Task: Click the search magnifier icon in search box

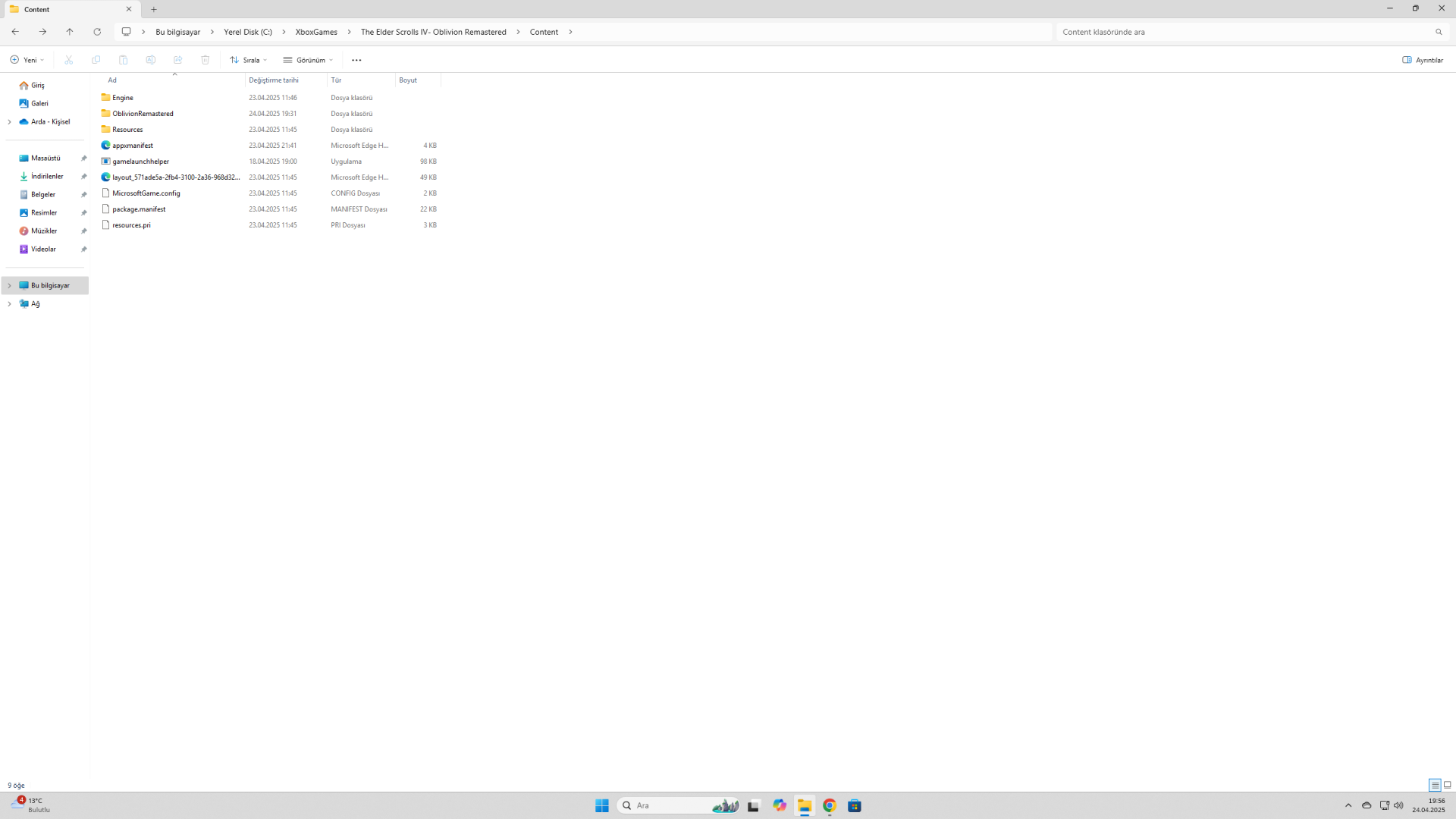Action: (x=1439, y=32)
